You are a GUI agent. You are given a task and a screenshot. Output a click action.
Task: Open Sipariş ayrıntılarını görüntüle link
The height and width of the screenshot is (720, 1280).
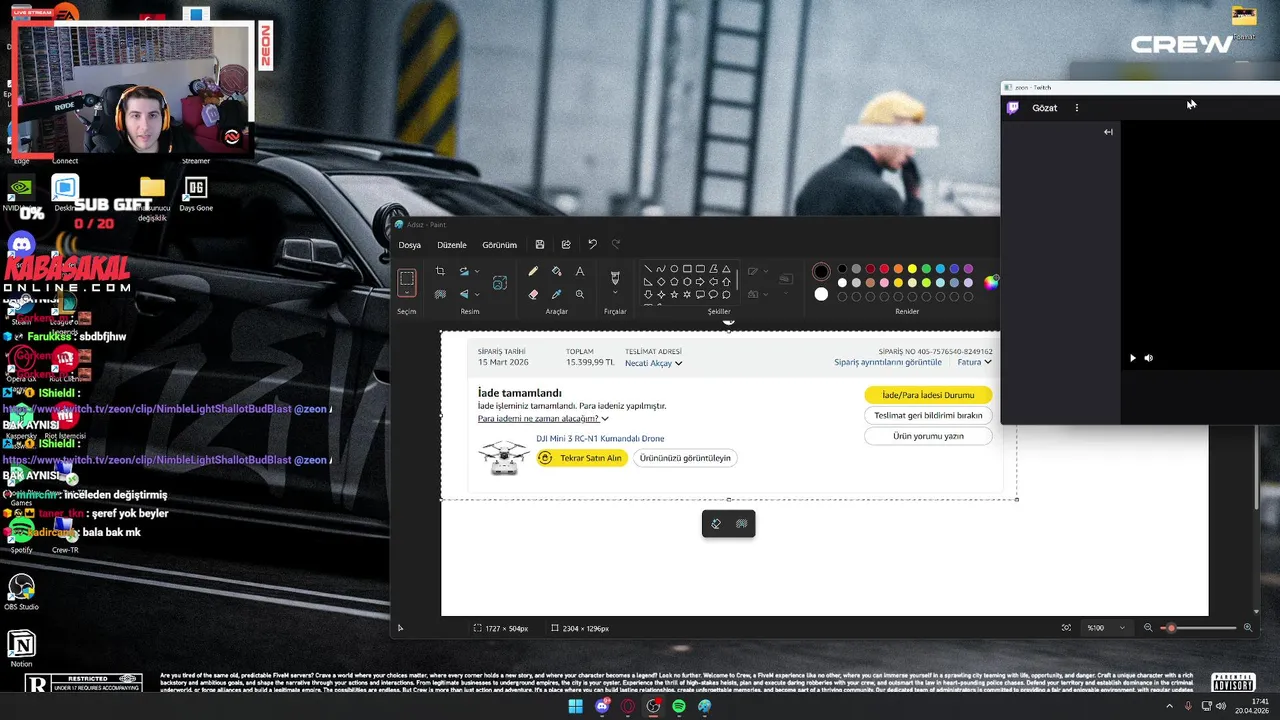tap(888, 362)
